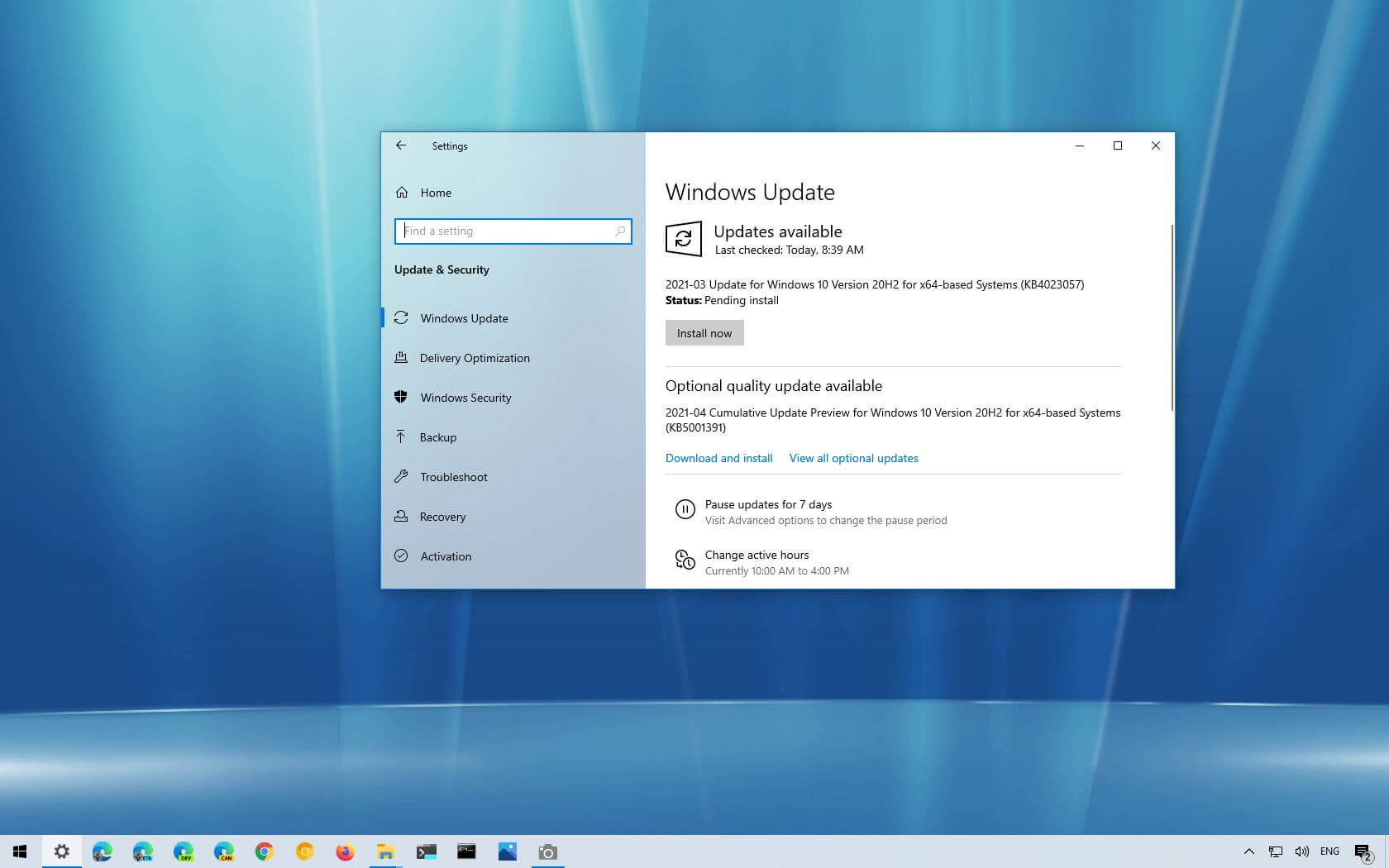
Task: Click the network icon in system tray
Action: pyautogui.click(x=1276, y=851)
